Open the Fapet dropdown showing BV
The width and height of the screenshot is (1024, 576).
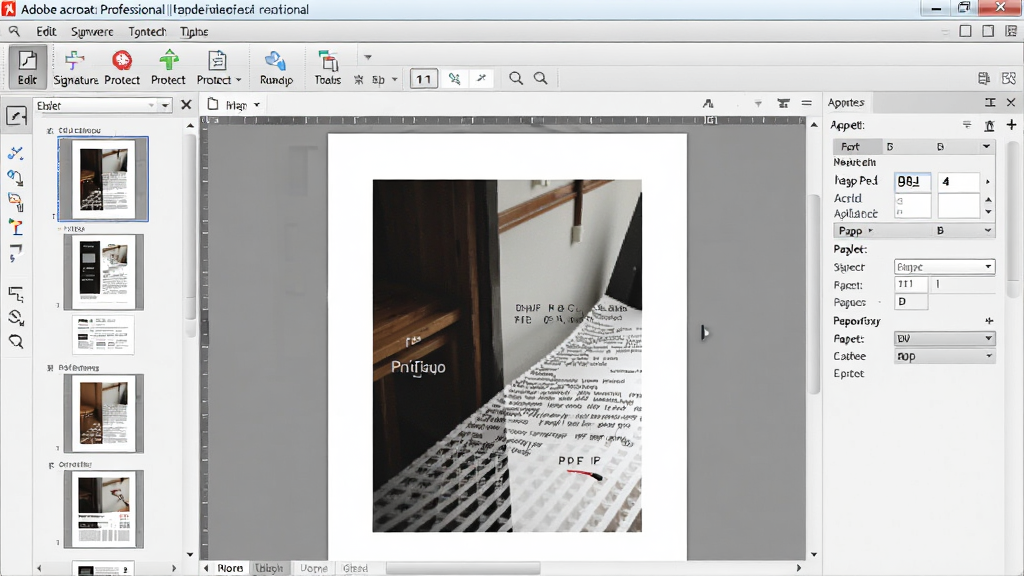[x=944, y=338]
